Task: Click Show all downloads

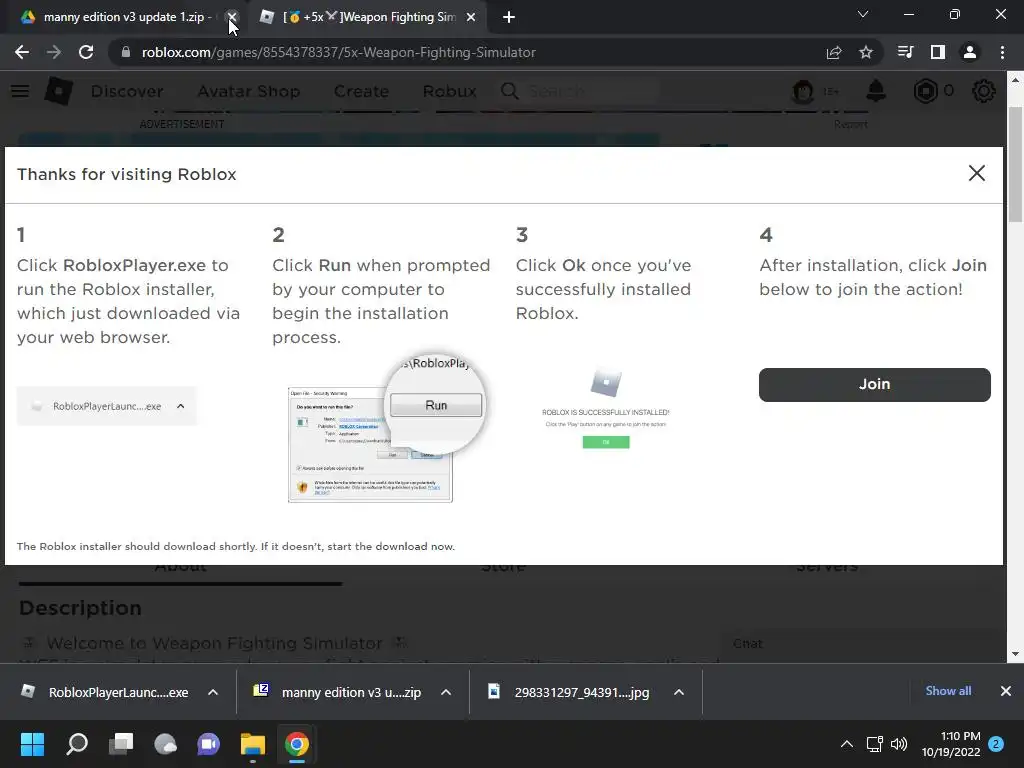Action: [948, 691]
